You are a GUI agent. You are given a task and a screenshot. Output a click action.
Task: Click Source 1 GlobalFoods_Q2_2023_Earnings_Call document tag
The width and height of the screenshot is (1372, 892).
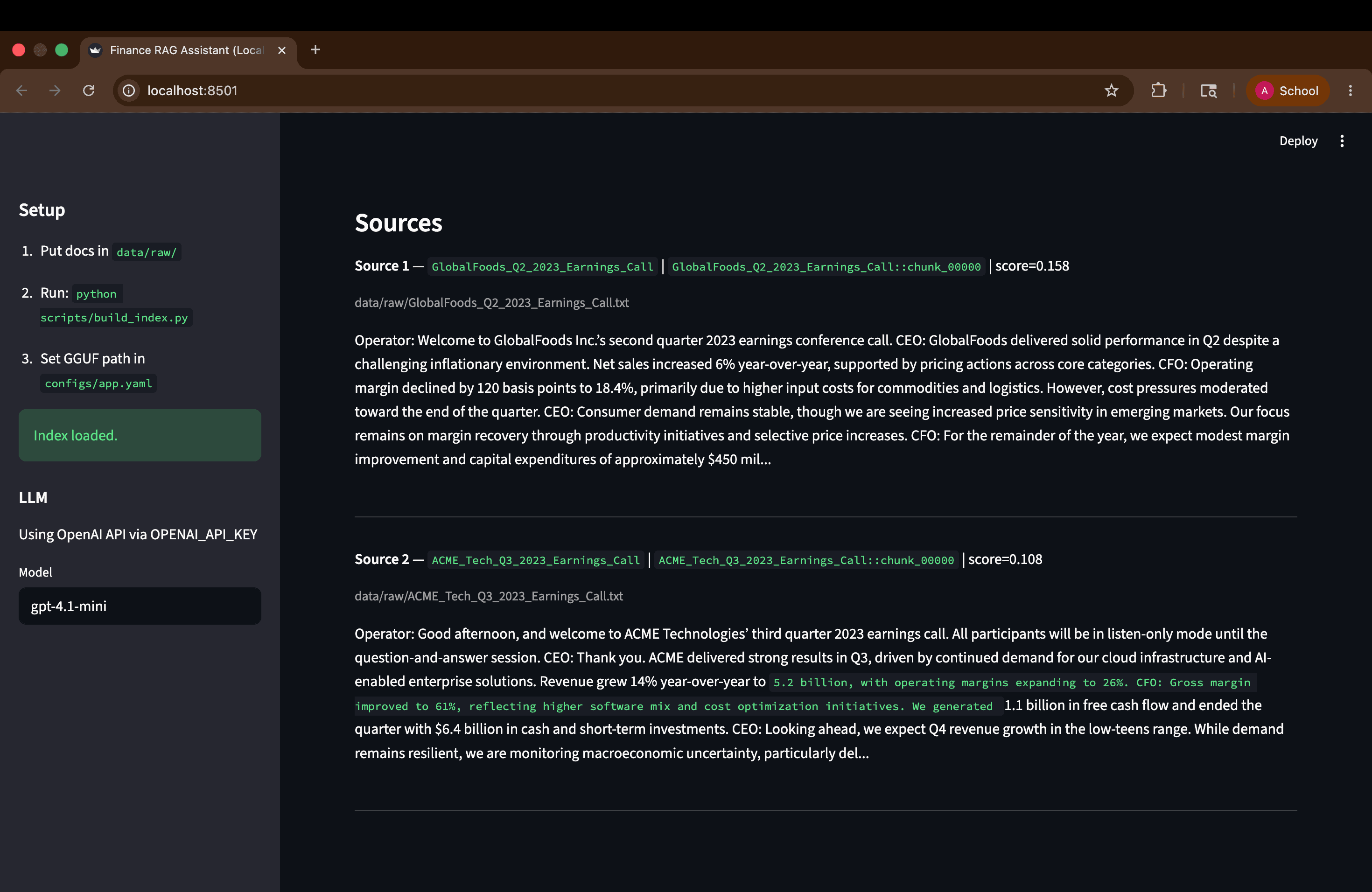542,266
